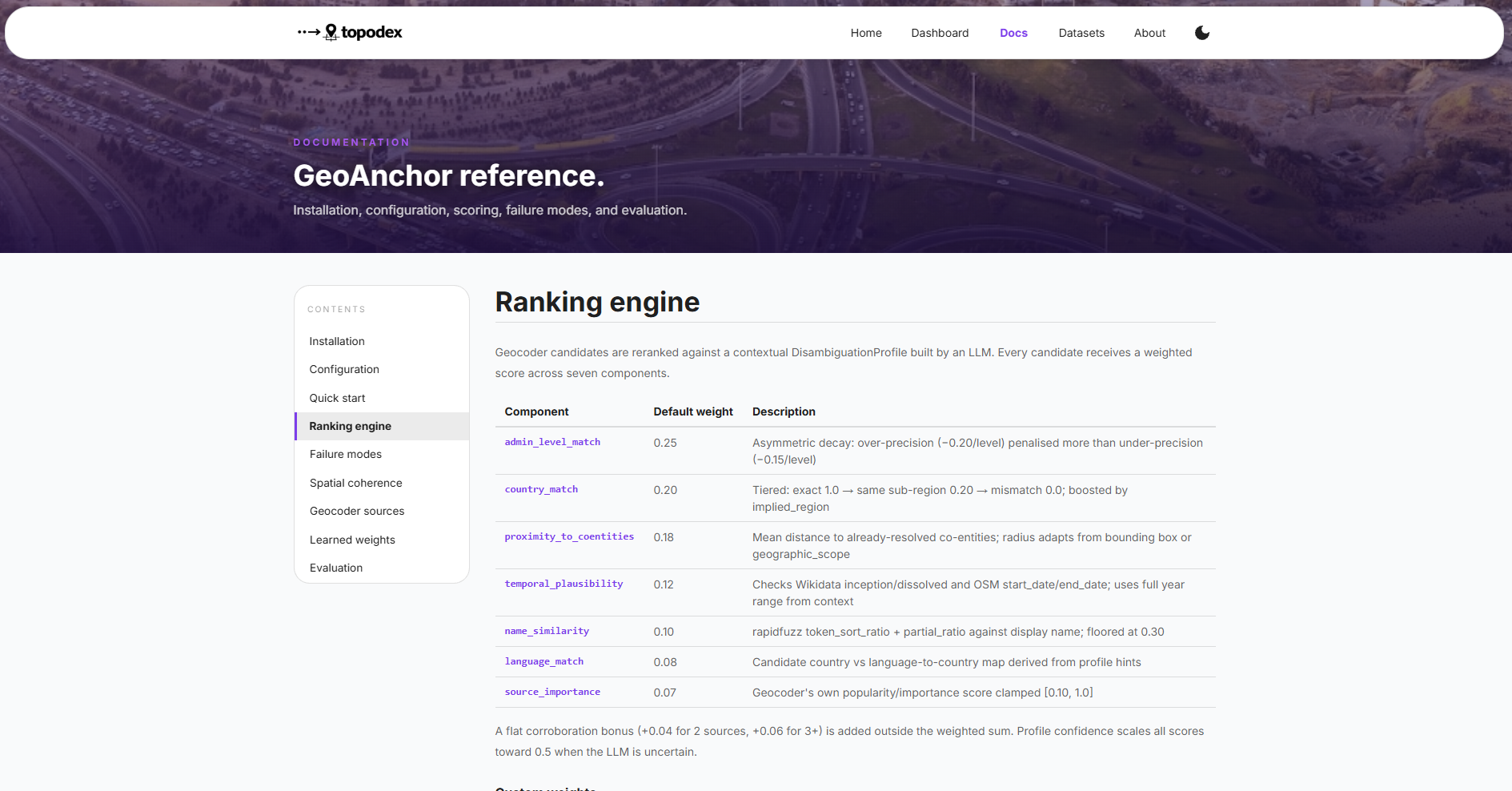The width and height of the screenshot is (1512, 791).
Task: Click the Candidate country vs language description
Action: coord(946,662)
